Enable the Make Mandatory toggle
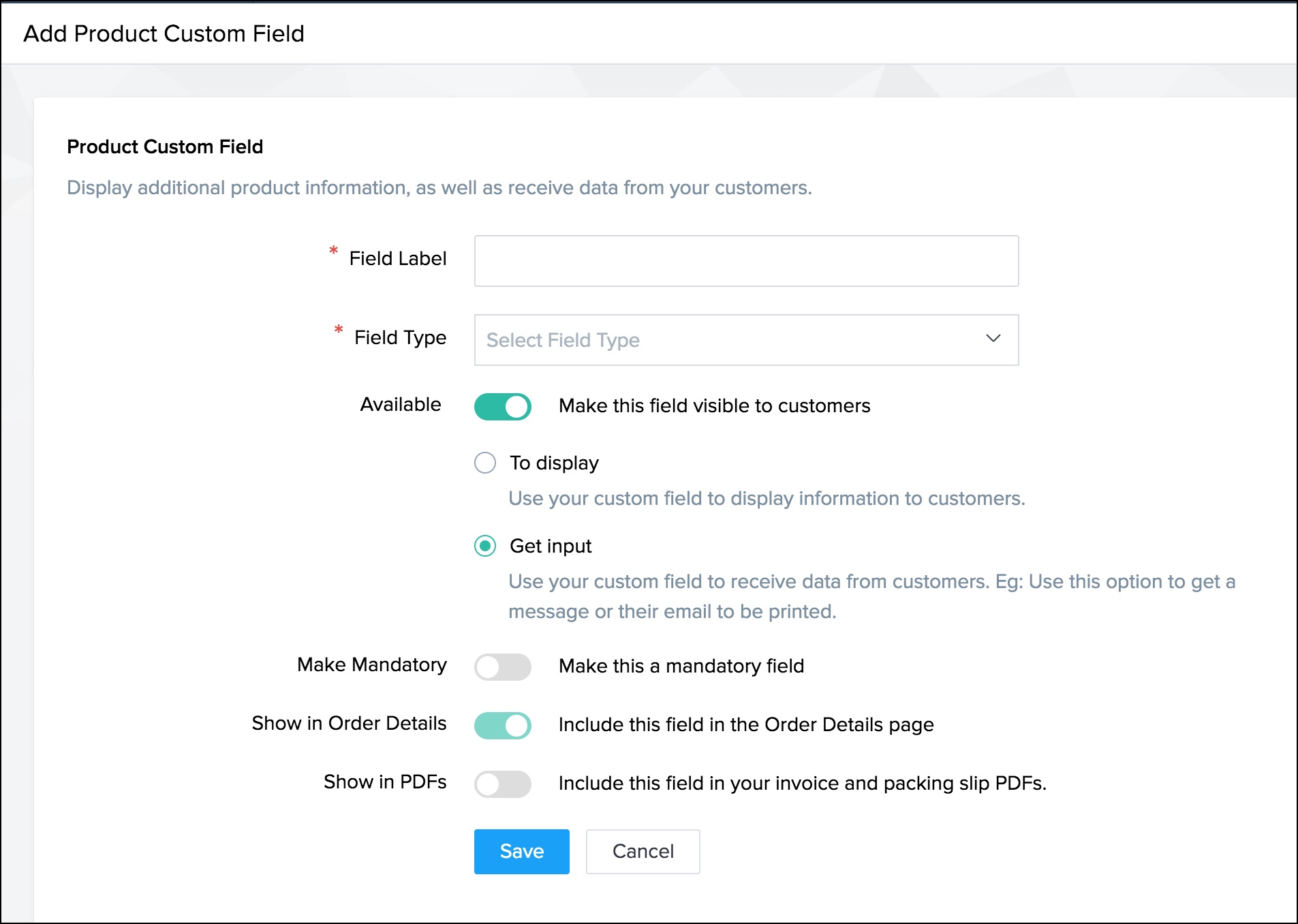The width and height of the screenshot is (1298, 924). (x=503, y=667)
